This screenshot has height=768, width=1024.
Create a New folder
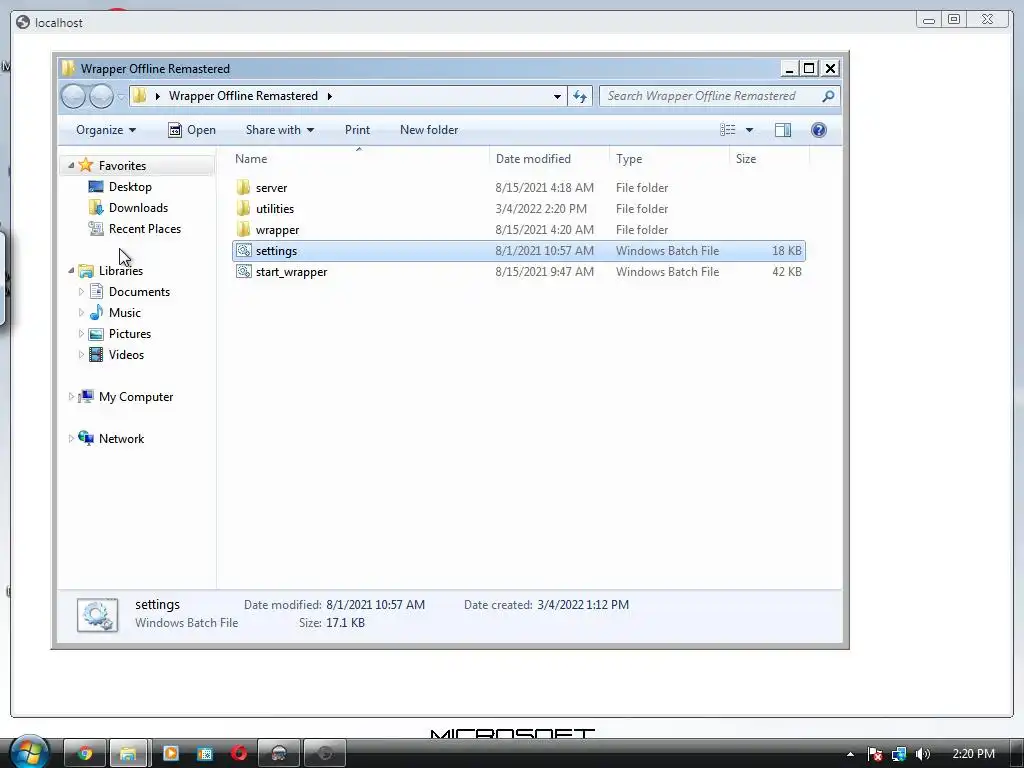[429, 130]
